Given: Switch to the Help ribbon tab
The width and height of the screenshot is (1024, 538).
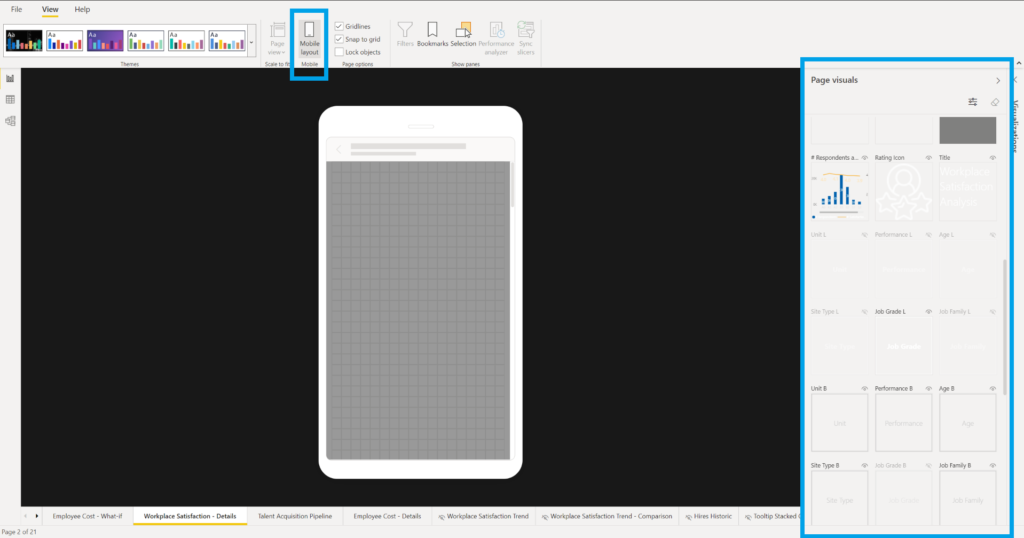Looking at the screenshot, I should coord(82,9).
